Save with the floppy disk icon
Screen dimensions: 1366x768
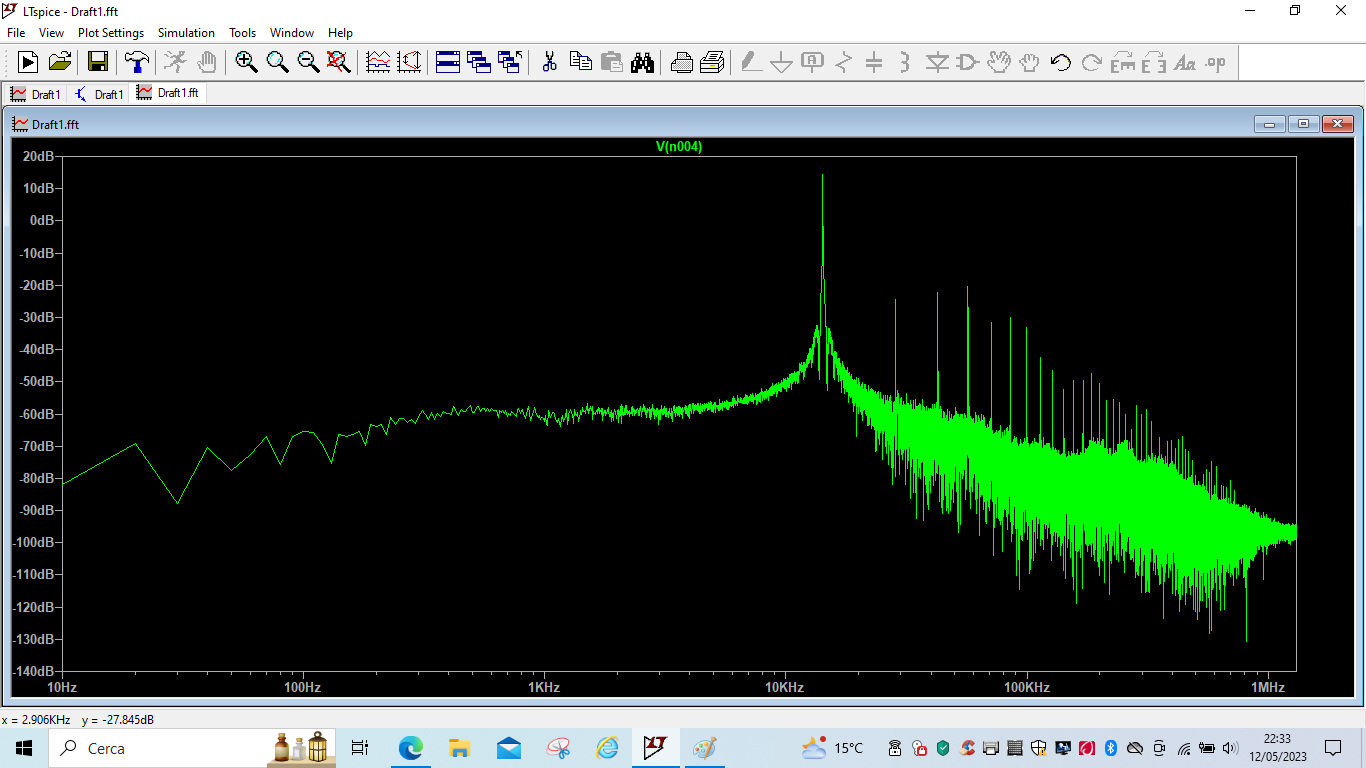click(98, 62)
